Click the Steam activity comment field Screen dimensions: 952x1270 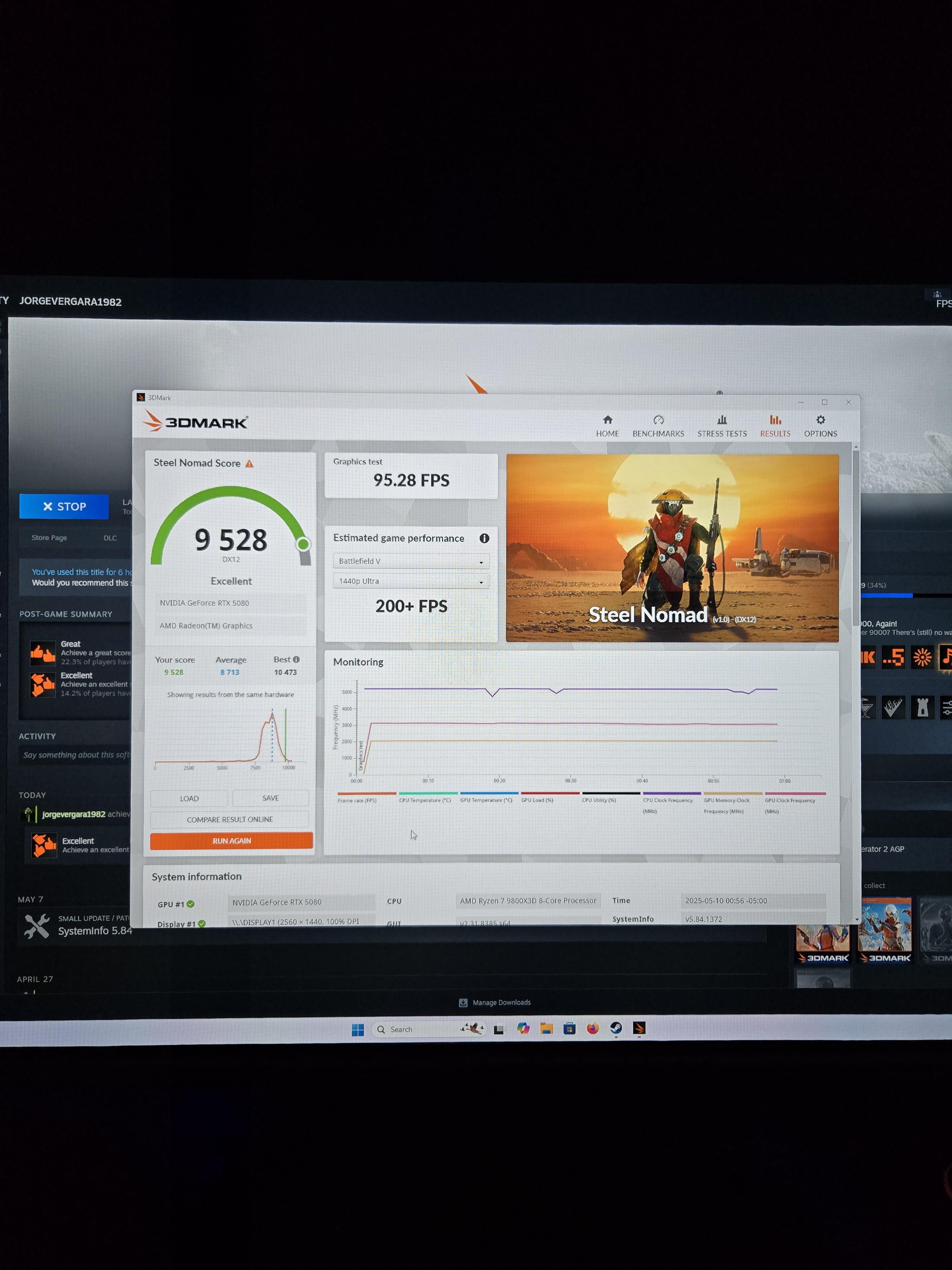coord(75,754)
